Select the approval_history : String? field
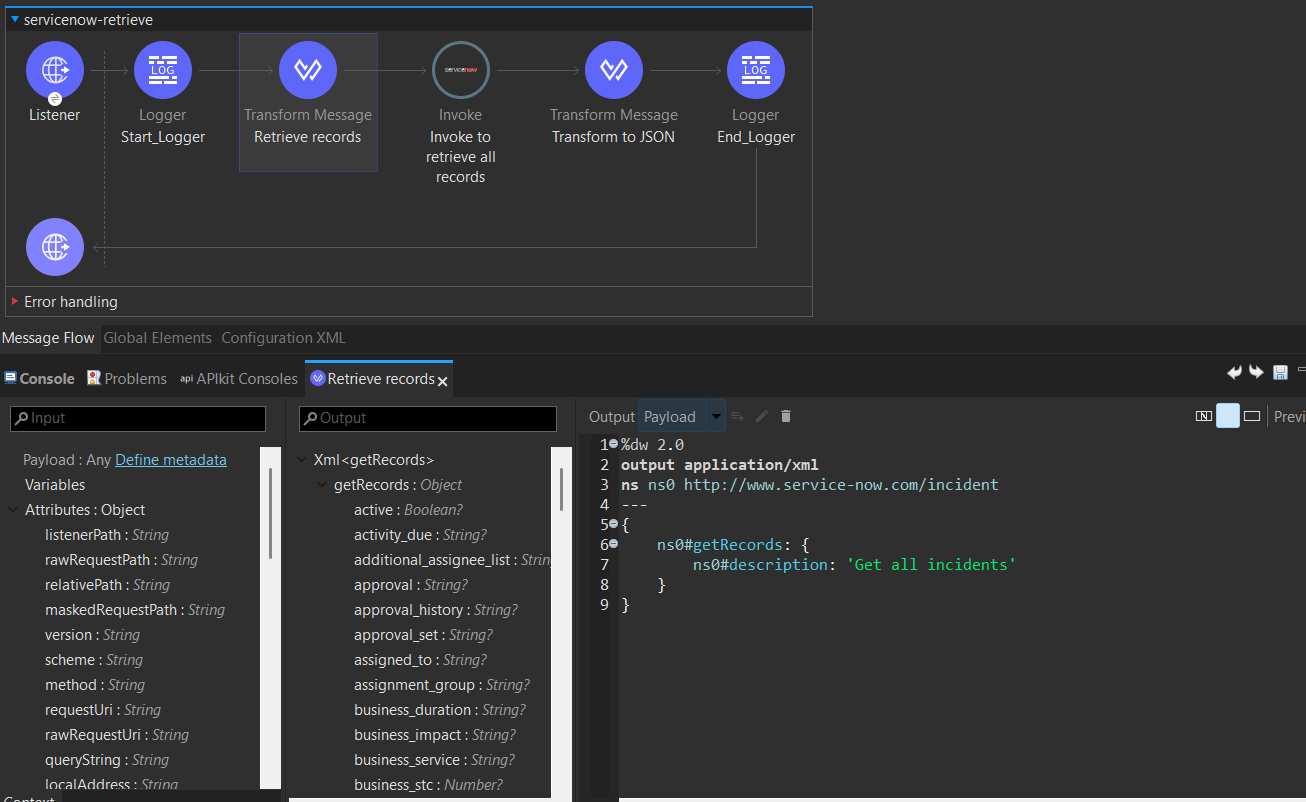 (x=436, y=610)
